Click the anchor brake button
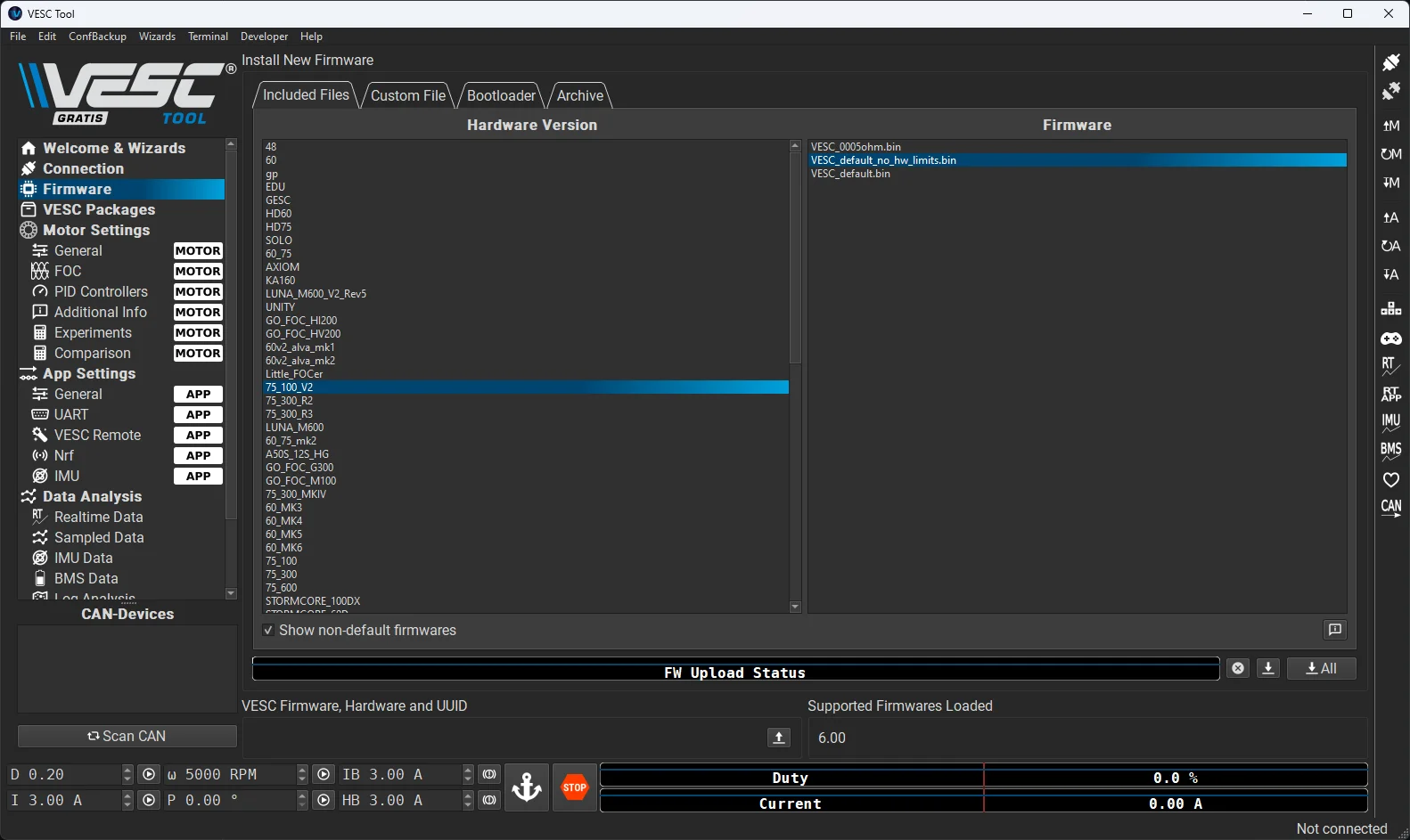This screenshot has height=840, width=1410. click(527, 787)
